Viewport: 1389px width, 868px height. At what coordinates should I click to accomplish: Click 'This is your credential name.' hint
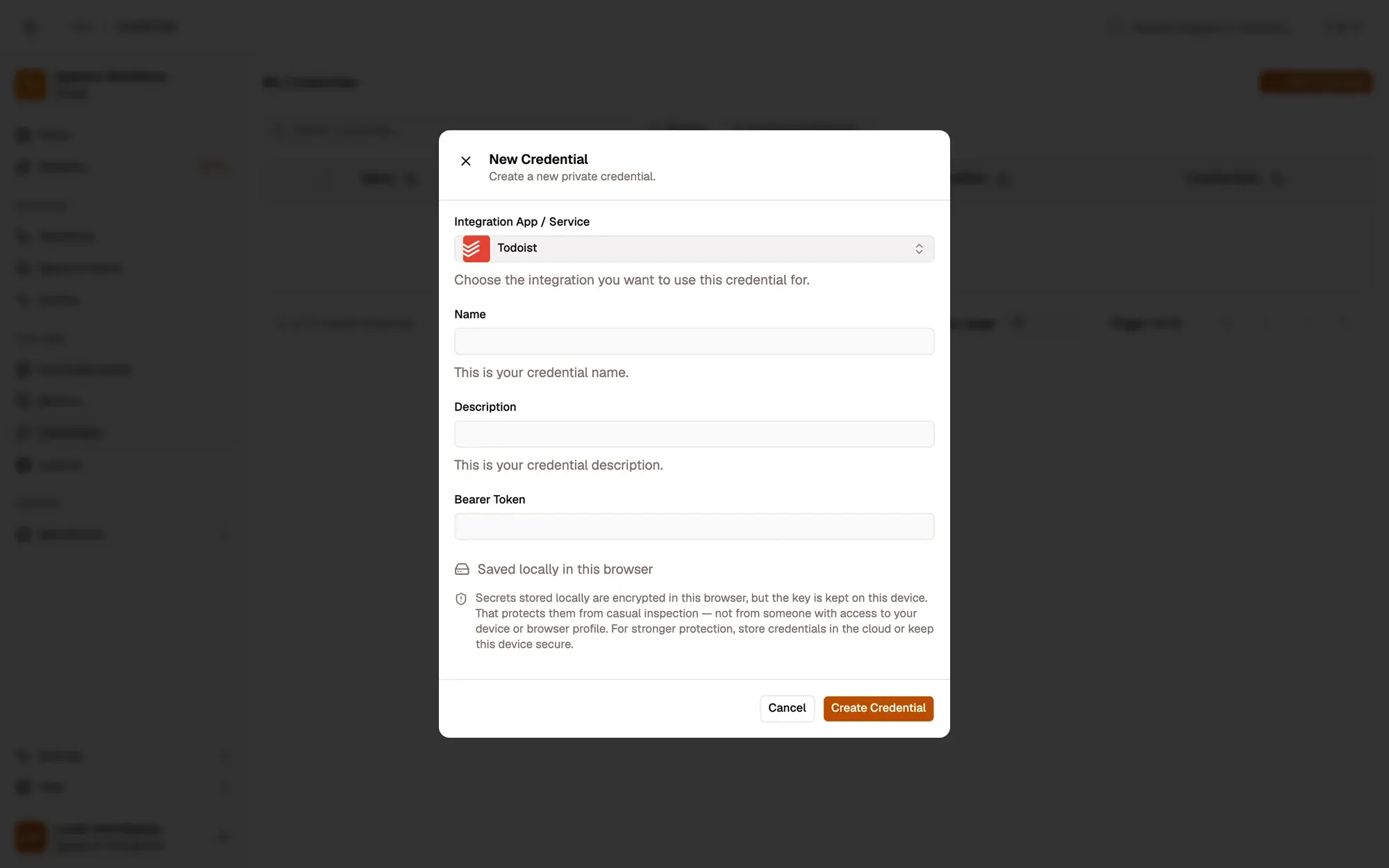(541, 373)
